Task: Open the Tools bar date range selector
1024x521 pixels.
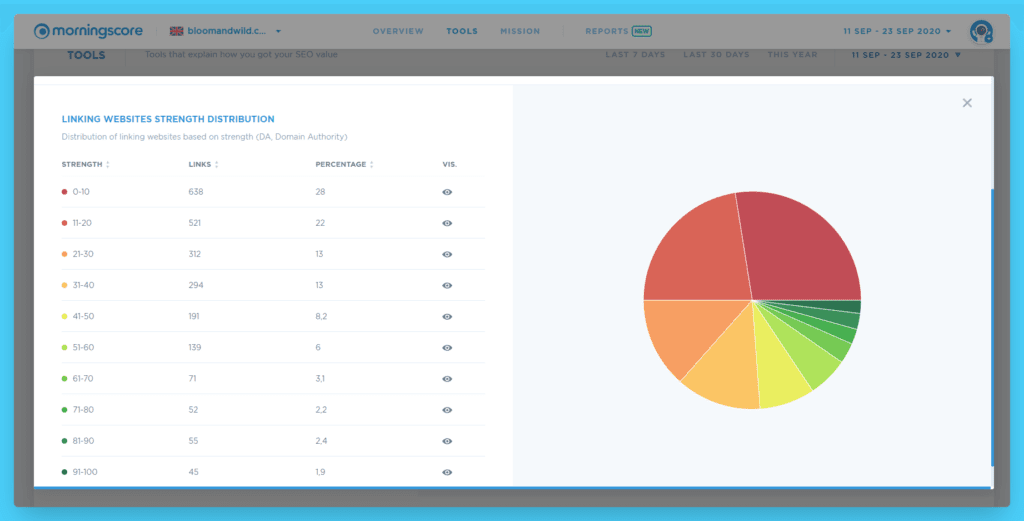Action: 906,55
